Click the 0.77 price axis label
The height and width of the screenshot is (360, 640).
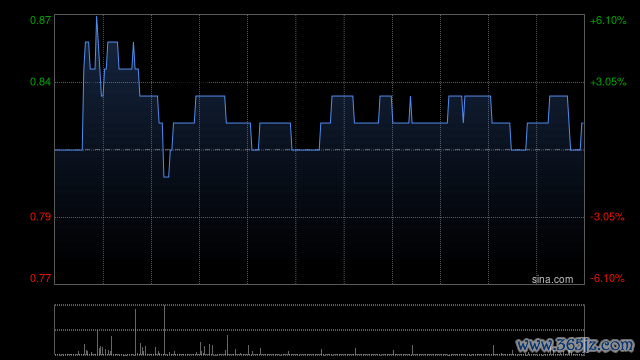pyautogui.click(x=40, y=278)
